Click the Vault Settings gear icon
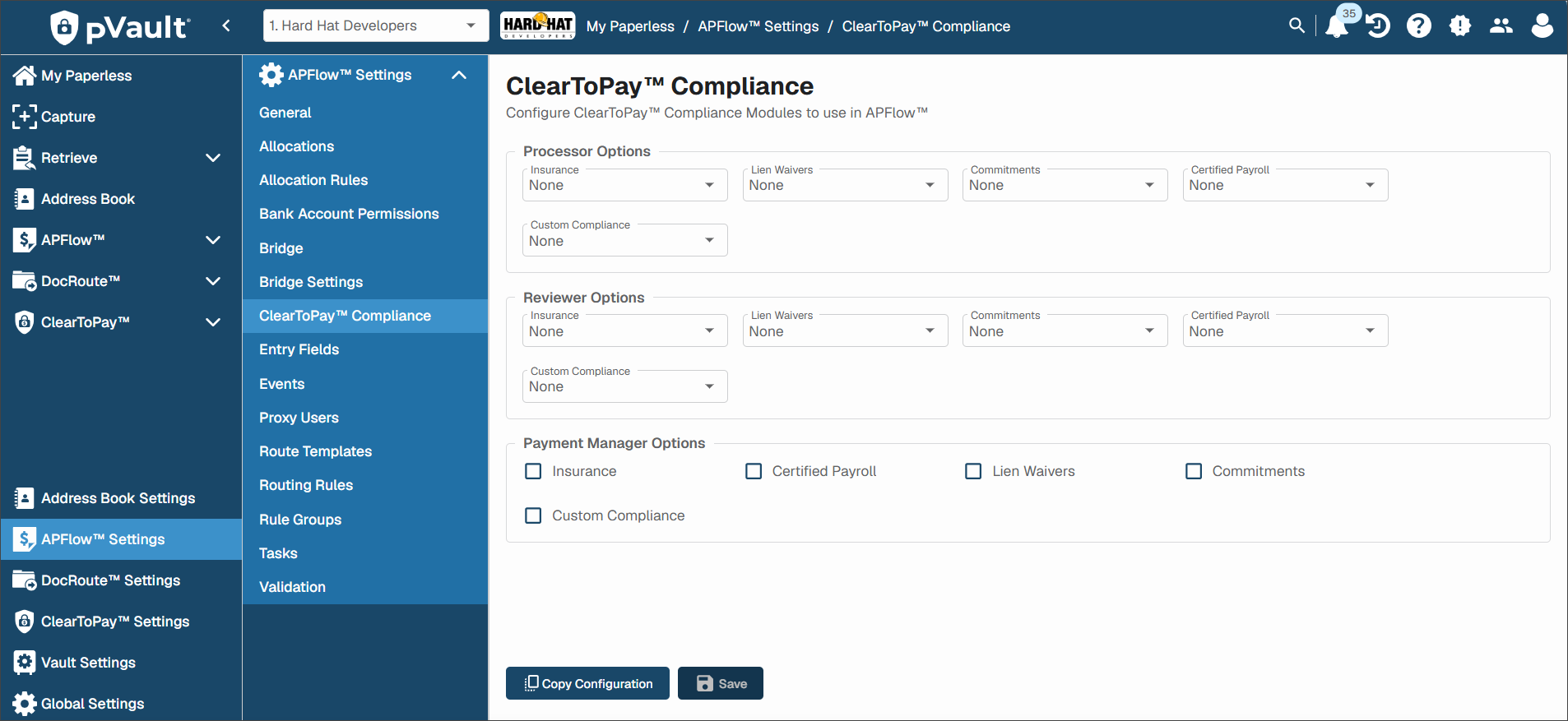 (x=25, y=663)
